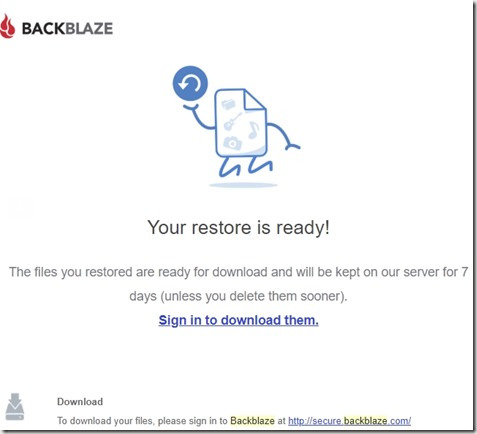Screen dimensions: 477x434
Task: Click the folder icon on the document character
Action: (x=229, y=104)
